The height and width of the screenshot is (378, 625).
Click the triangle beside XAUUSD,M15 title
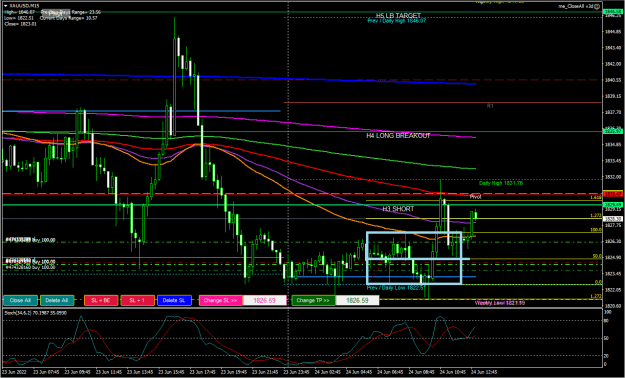click(x=6, y=6)
